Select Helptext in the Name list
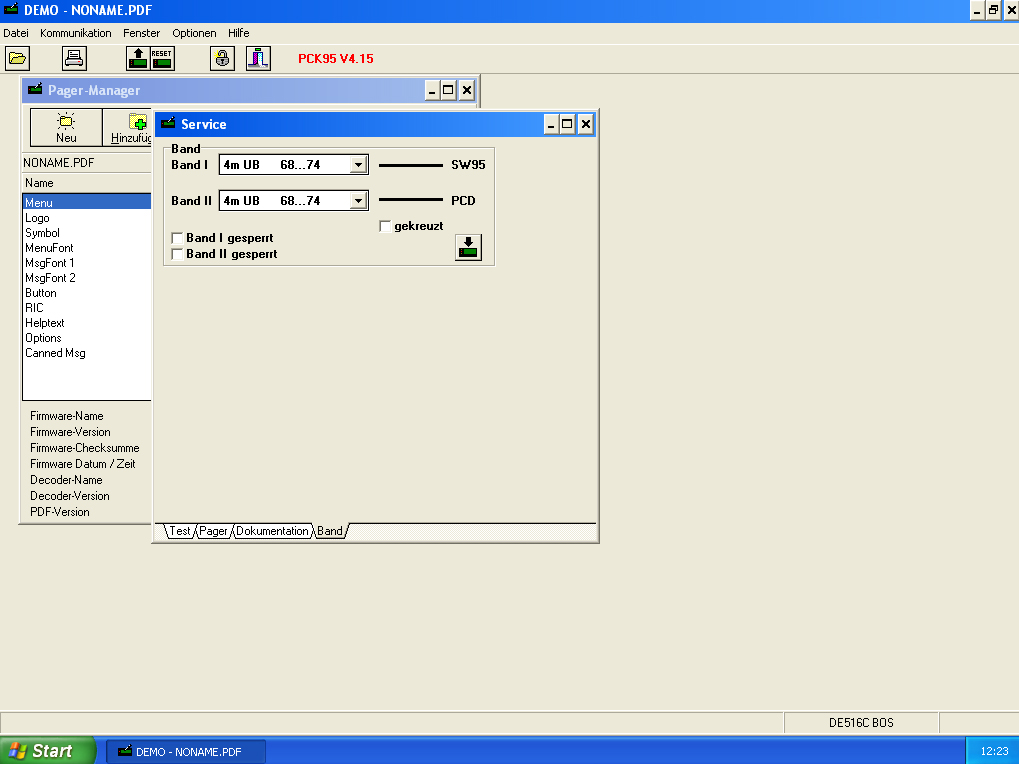 pos(45,323)
